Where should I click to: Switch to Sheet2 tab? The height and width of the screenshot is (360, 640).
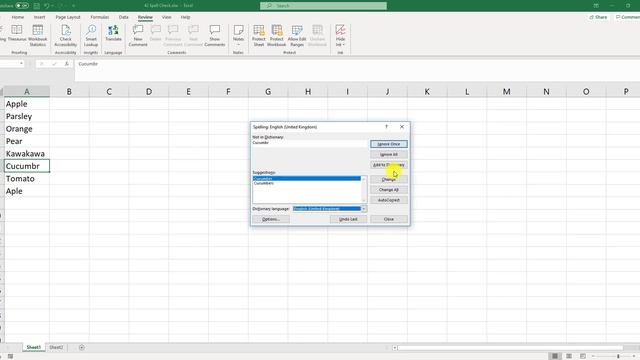tap(56, 347)
